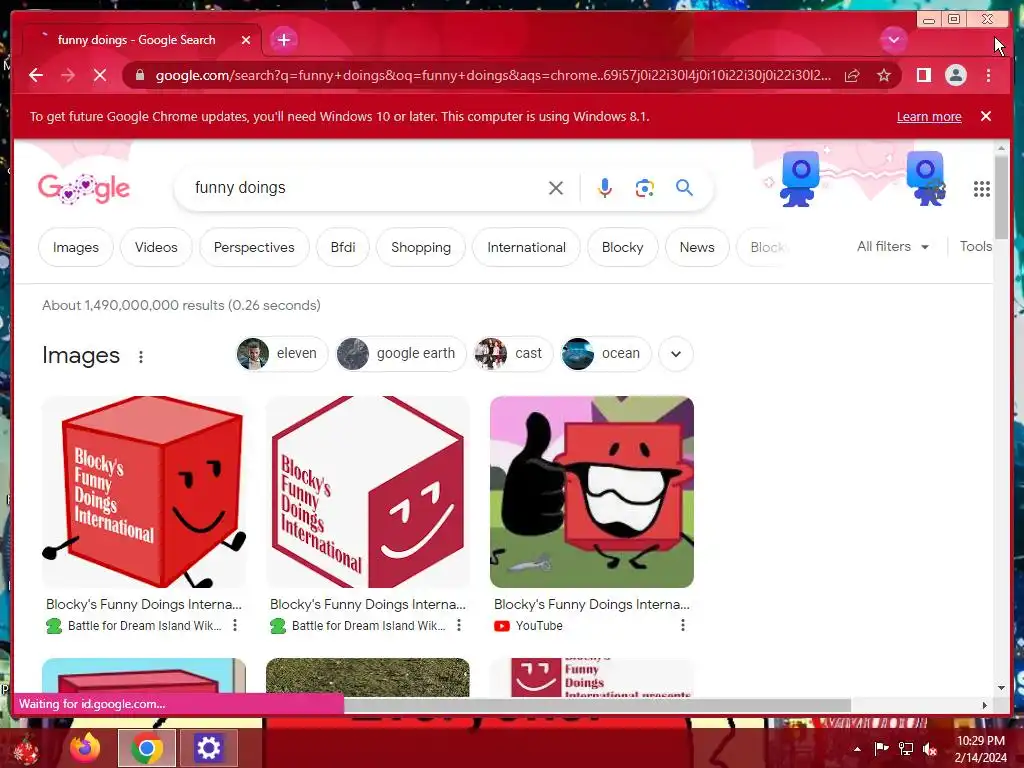Choose the Blocky filter chip

coord(622,248)
